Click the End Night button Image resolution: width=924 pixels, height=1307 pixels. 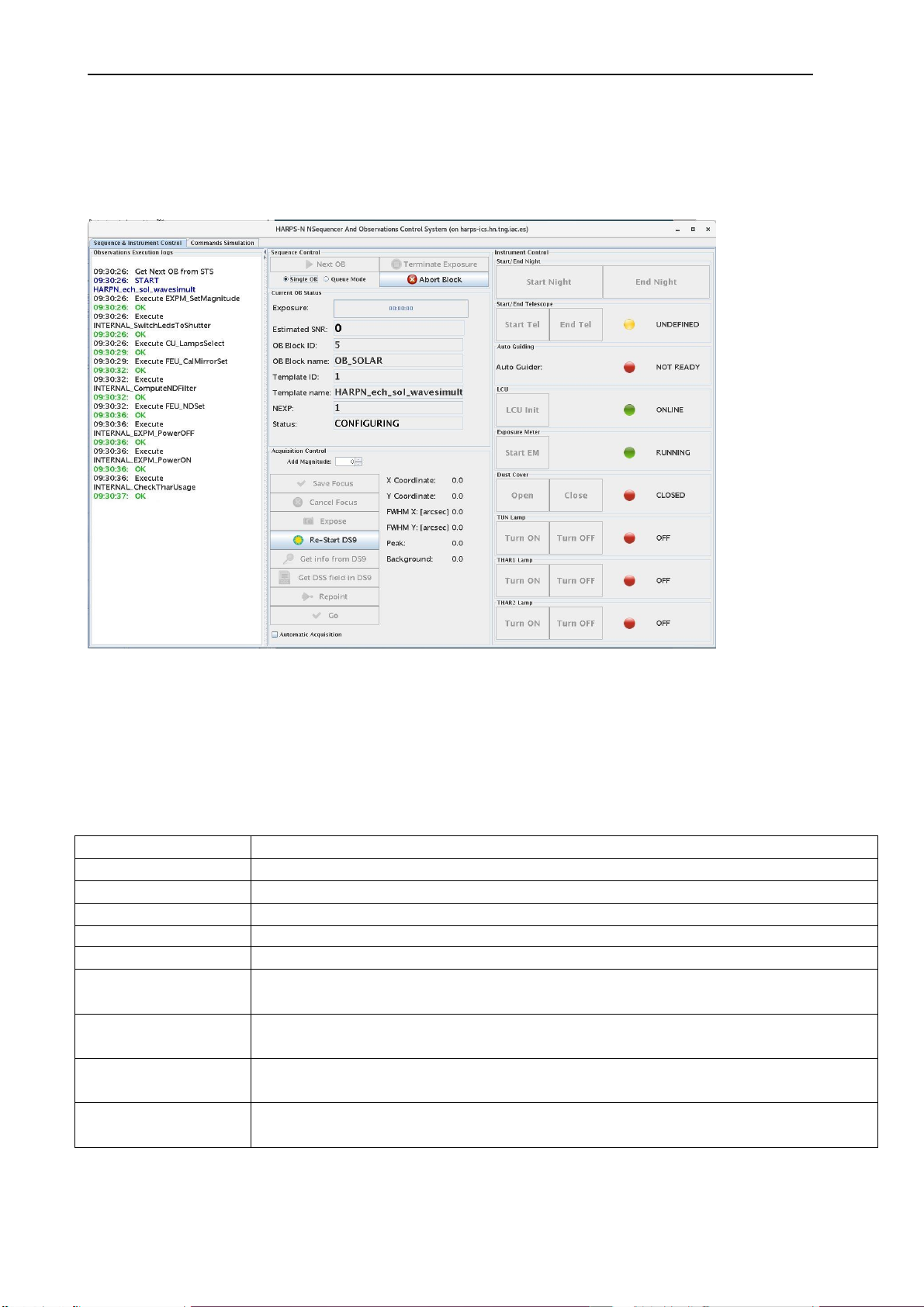[656, 282]
